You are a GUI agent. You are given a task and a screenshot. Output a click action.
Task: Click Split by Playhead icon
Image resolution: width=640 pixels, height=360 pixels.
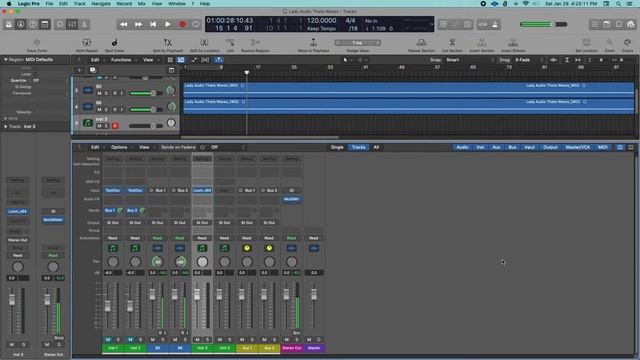coord(167,42)
